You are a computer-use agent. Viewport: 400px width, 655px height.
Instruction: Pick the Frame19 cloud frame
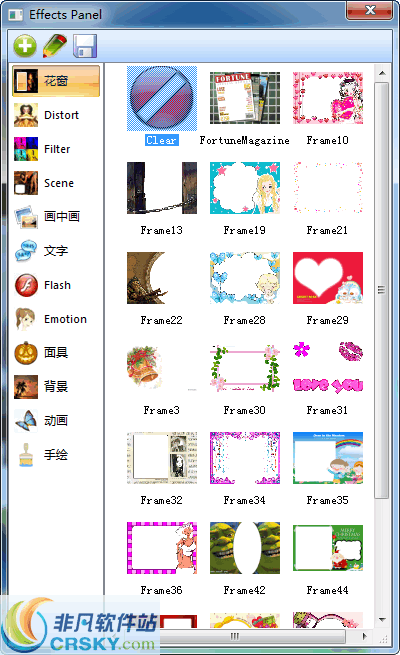(x=245, y=188)
